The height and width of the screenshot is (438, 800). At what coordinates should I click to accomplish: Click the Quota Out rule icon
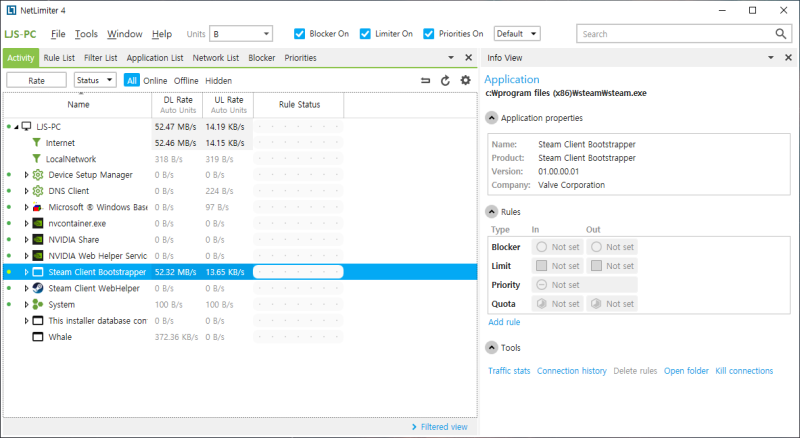[596, 304]
